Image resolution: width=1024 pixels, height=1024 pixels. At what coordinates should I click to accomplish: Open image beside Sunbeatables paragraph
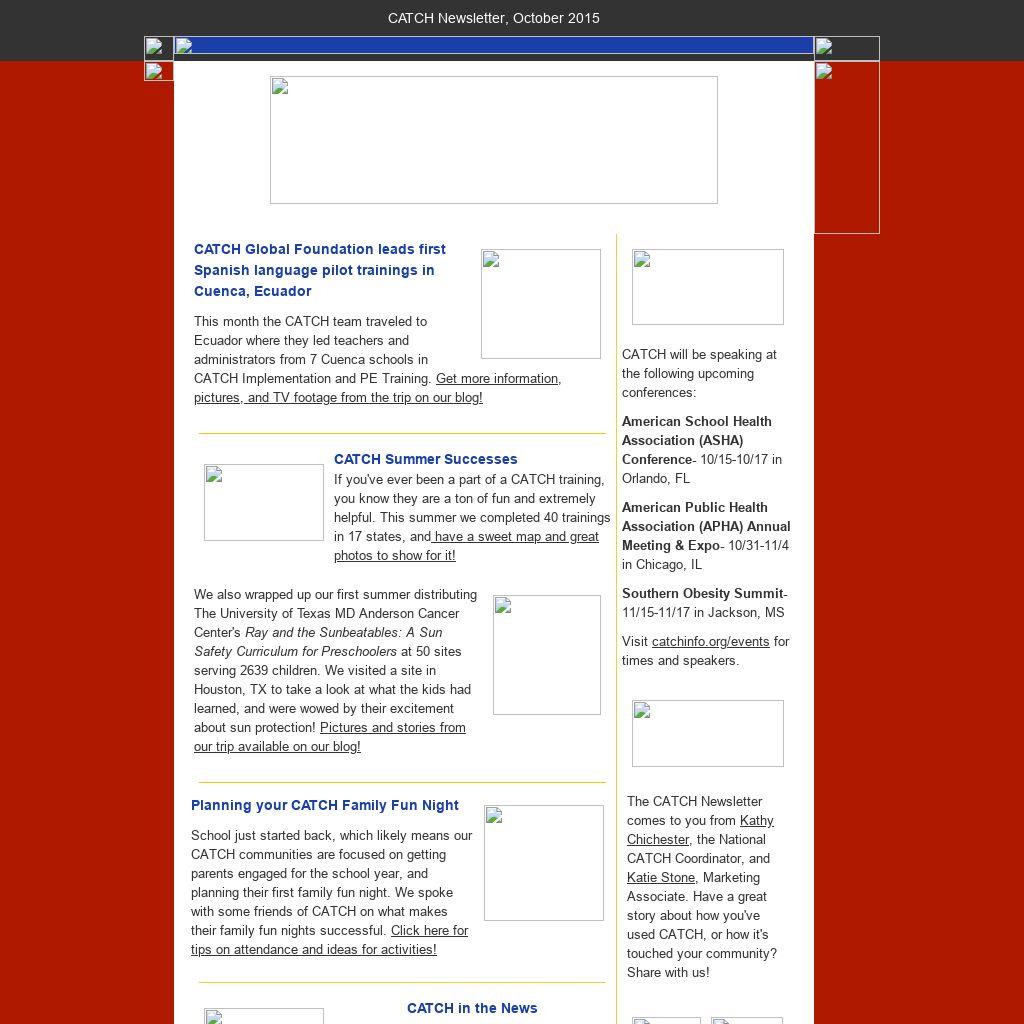coord(546,655)
